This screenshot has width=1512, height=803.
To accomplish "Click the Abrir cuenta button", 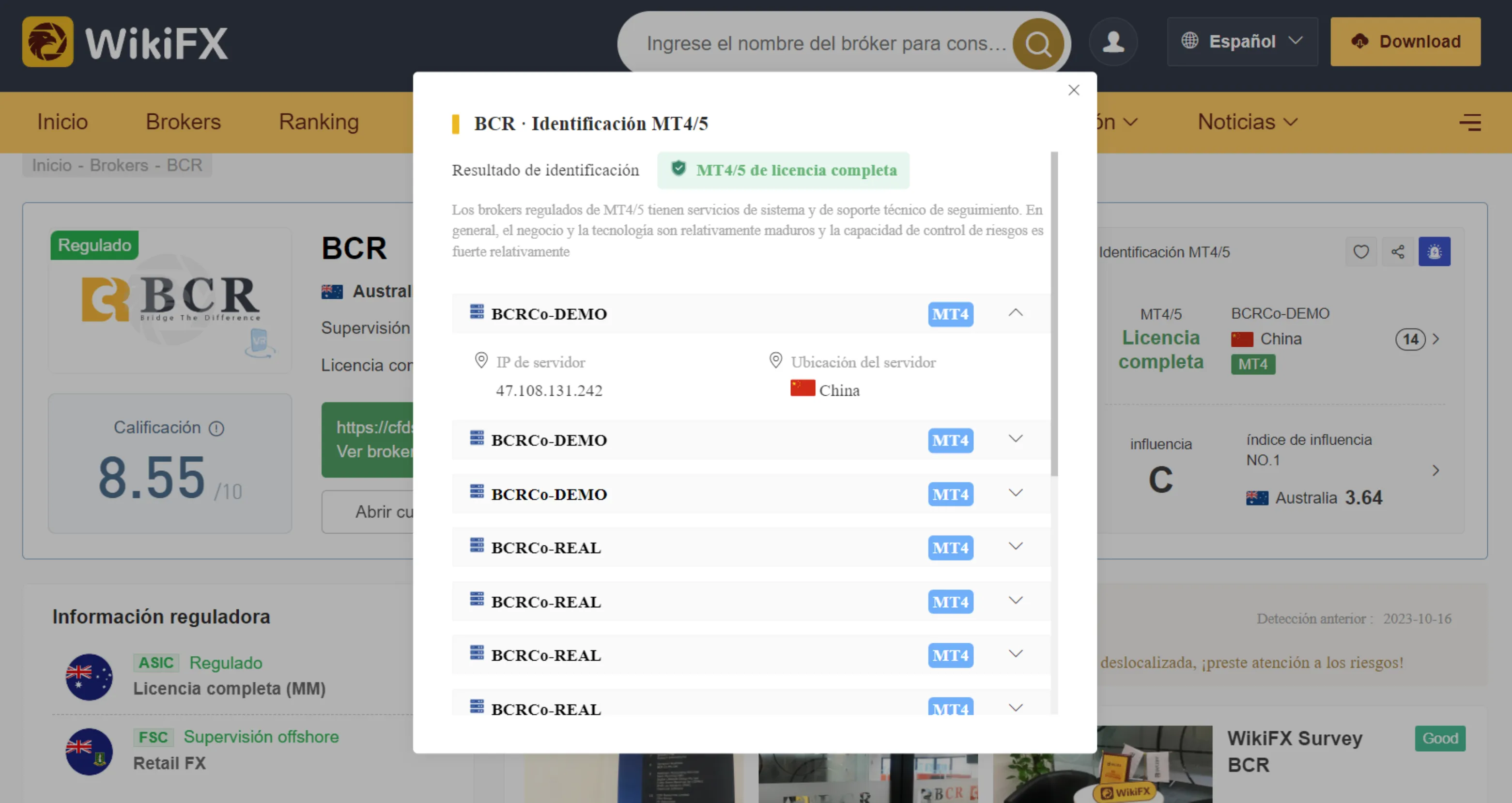I will [368, 512].
